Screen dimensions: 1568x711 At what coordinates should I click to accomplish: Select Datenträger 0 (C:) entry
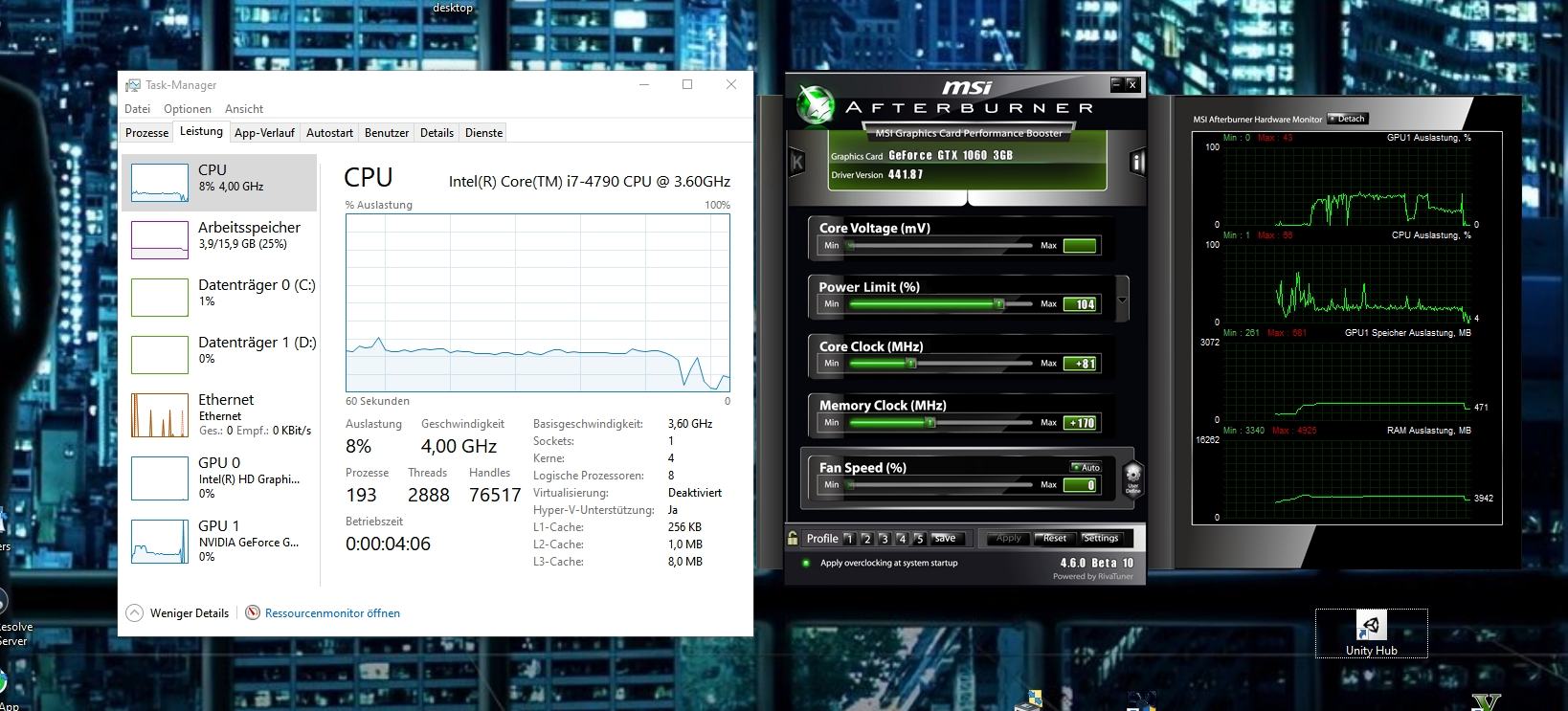click(x=220, y=297)
